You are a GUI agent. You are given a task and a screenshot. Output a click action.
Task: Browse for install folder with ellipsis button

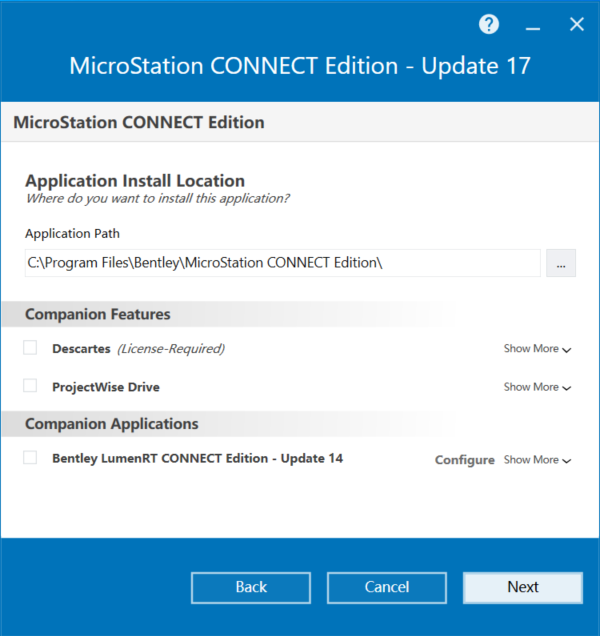tap(561, 263)
